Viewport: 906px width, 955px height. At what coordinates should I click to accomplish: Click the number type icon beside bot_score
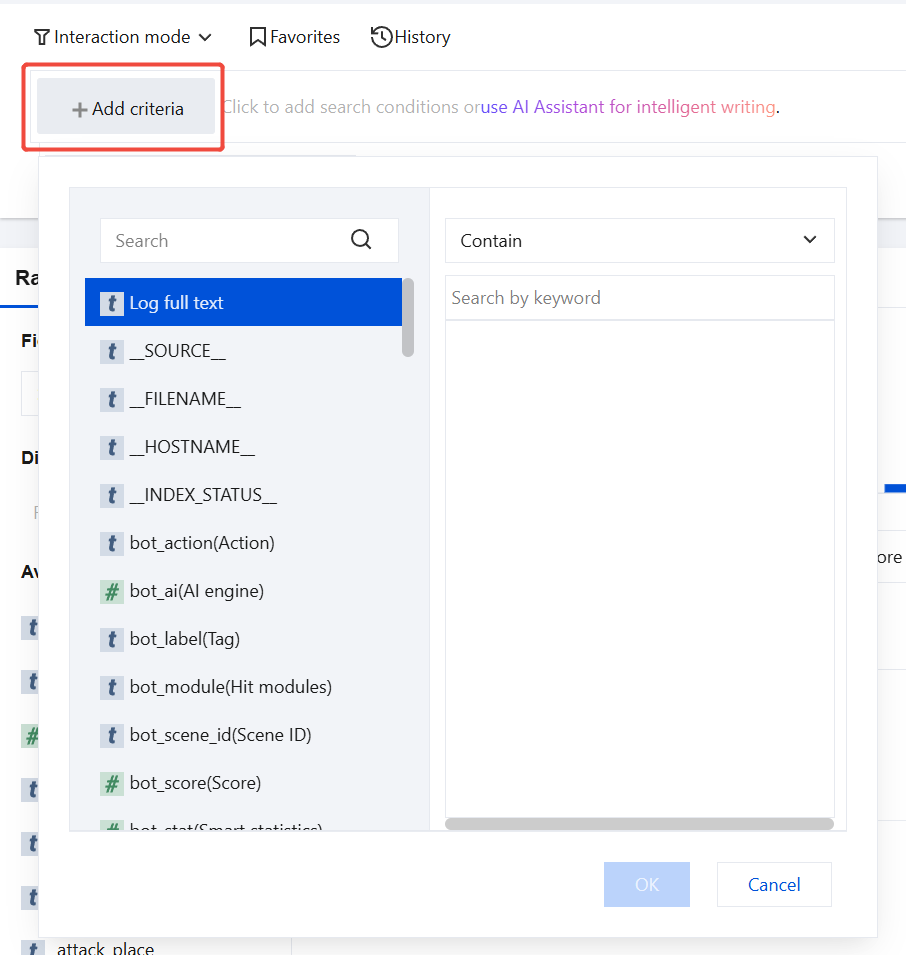(111, 783)
